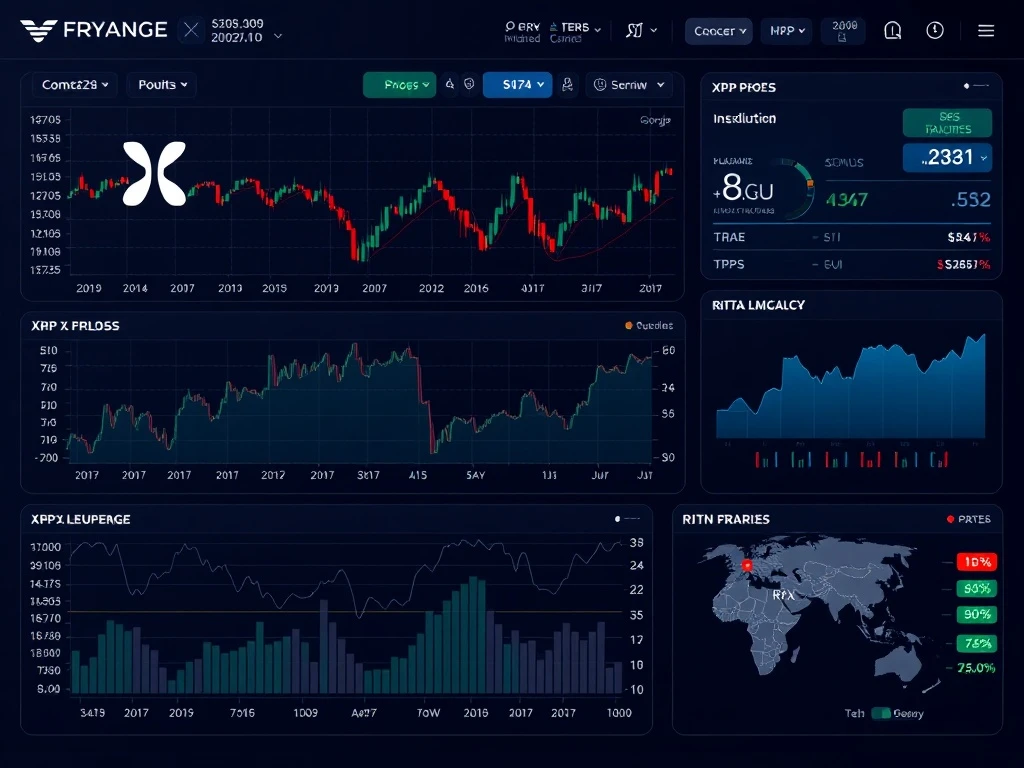Toggle the XPP PfOES panel switch
This screenshot has height=768, width=1024.
[x=977, y=86]
